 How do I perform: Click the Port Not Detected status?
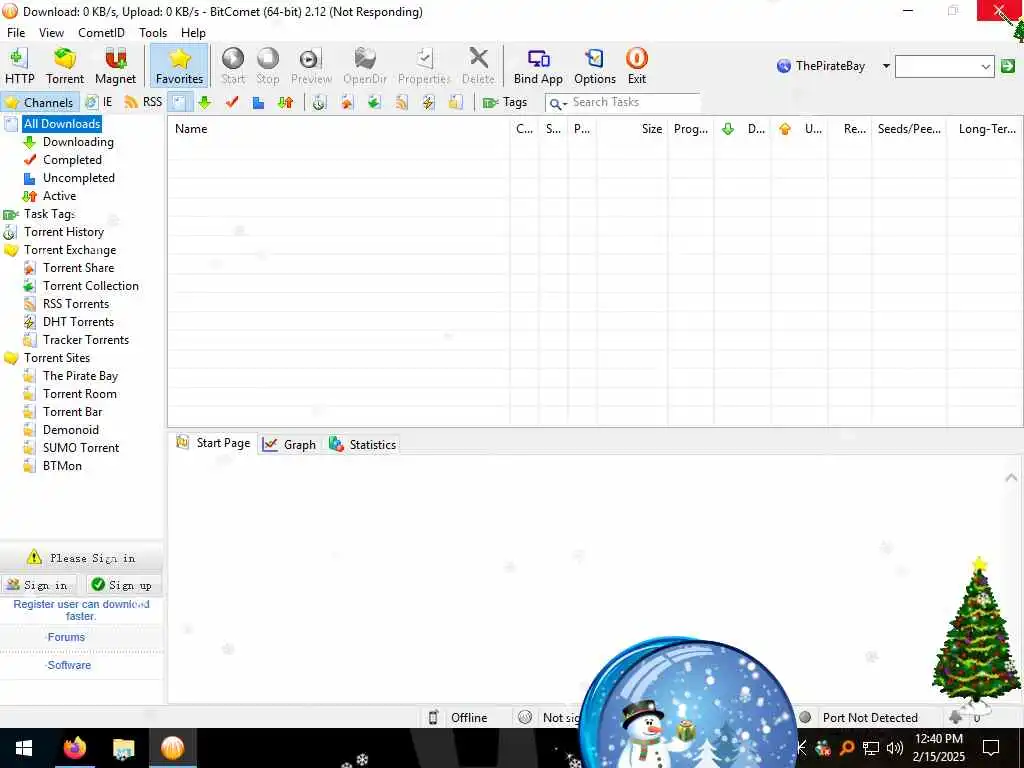869,718
